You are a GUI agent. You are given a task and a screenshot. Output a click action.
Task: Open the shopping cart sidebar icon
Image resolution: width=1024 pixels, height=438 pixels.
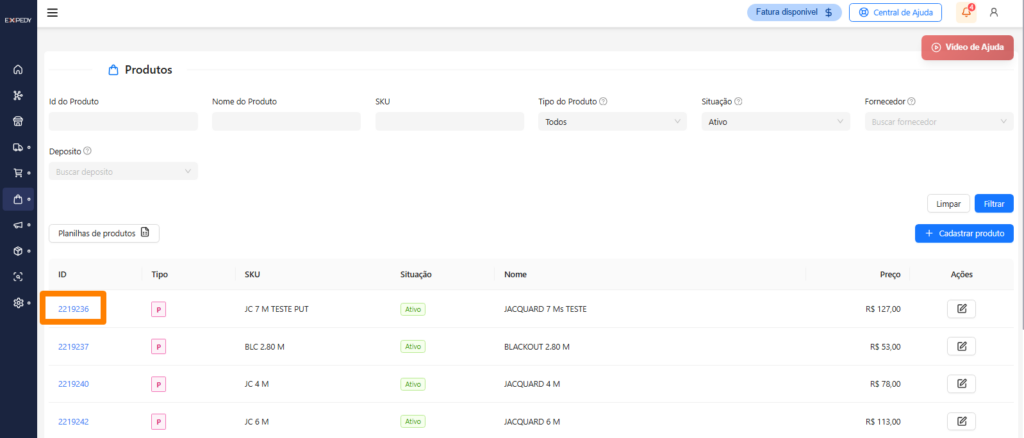pos(18,173)
